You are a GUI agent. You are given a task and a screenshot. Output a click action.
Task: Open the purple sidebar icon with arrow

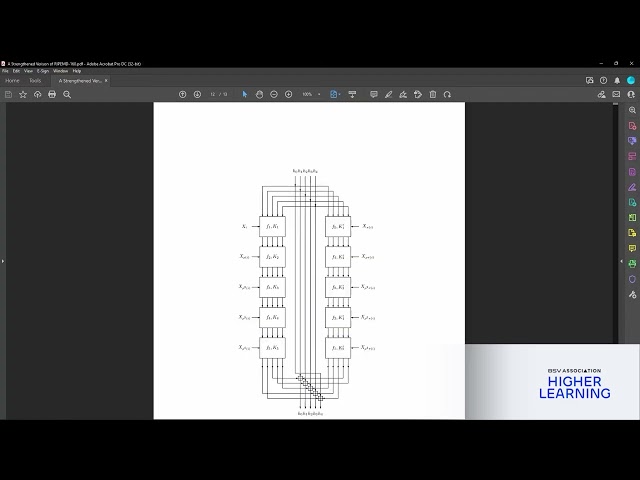(x=632, y=141)
